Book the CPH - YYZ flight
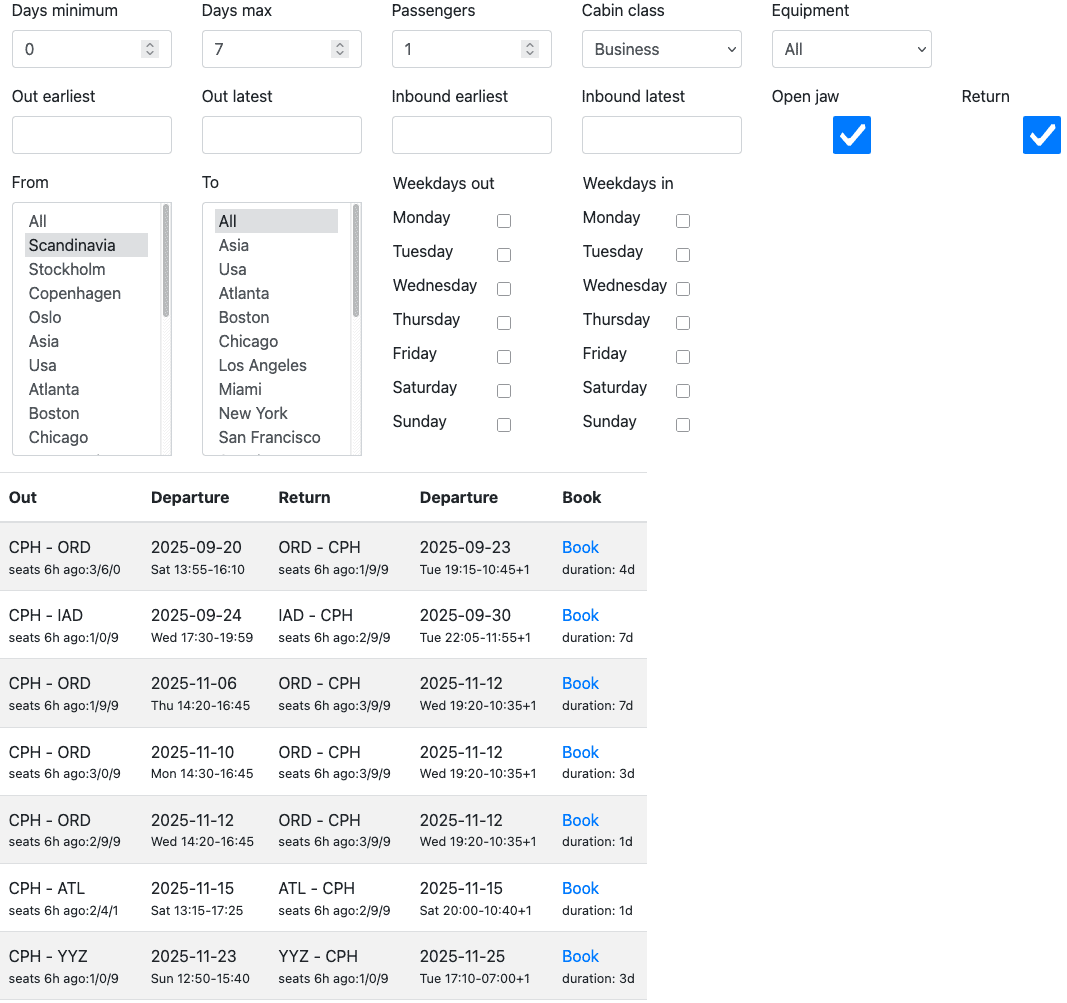The image size is (1067, 1003). [x=580, y=956]
